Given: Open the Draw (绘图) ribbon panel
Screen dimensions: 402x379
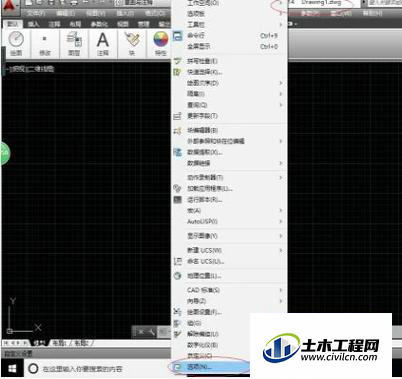Looking at the screenshot, I should click(16, 43).
